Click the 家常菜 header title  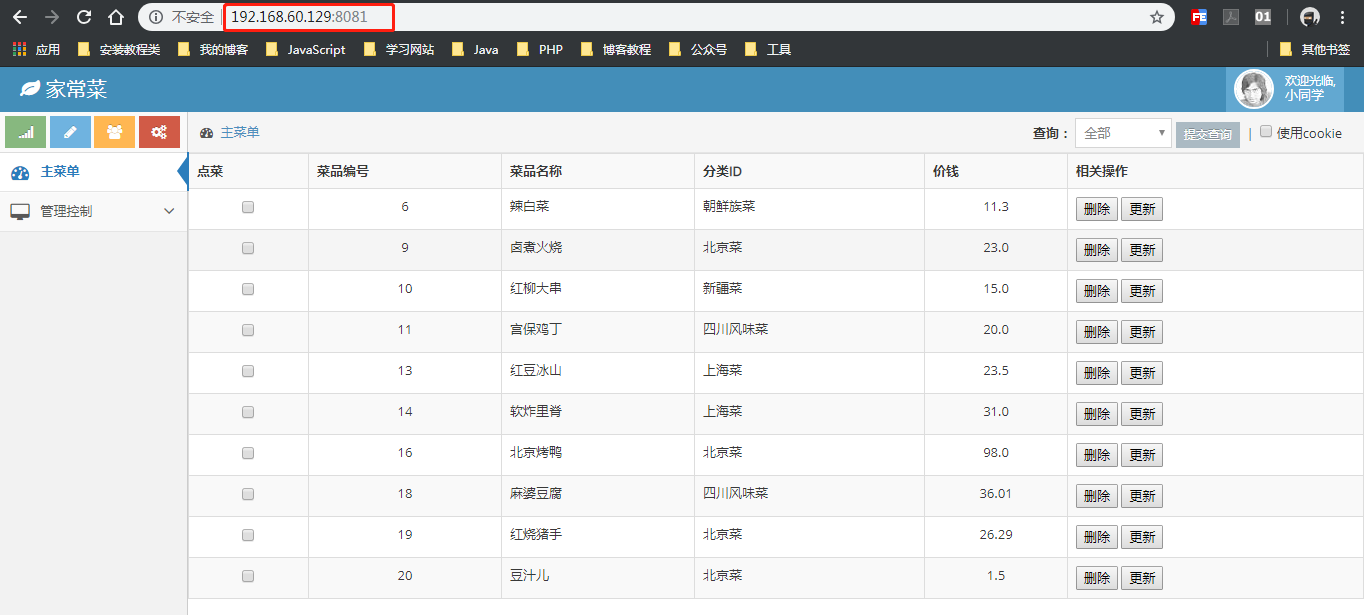[76, 89]
